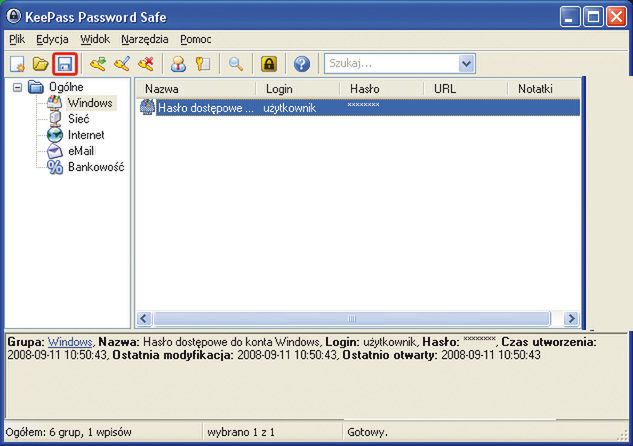Click status text Ogółem: 6 grup, 1 wpisów
The width and height of the screenshot is (633, 446).
[68, 432]
